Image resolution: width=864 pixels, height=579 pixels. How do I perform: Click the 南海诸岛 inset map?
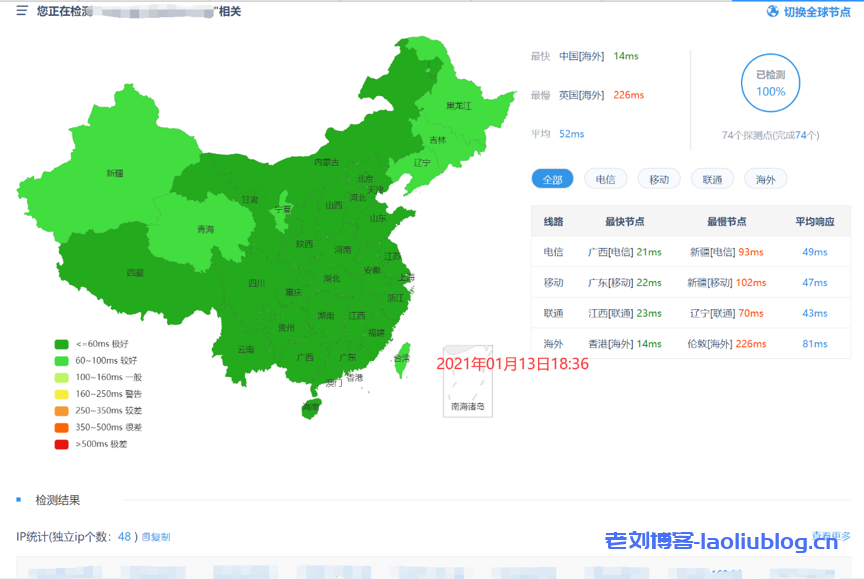pyautogui.click(x=467, y=387)
